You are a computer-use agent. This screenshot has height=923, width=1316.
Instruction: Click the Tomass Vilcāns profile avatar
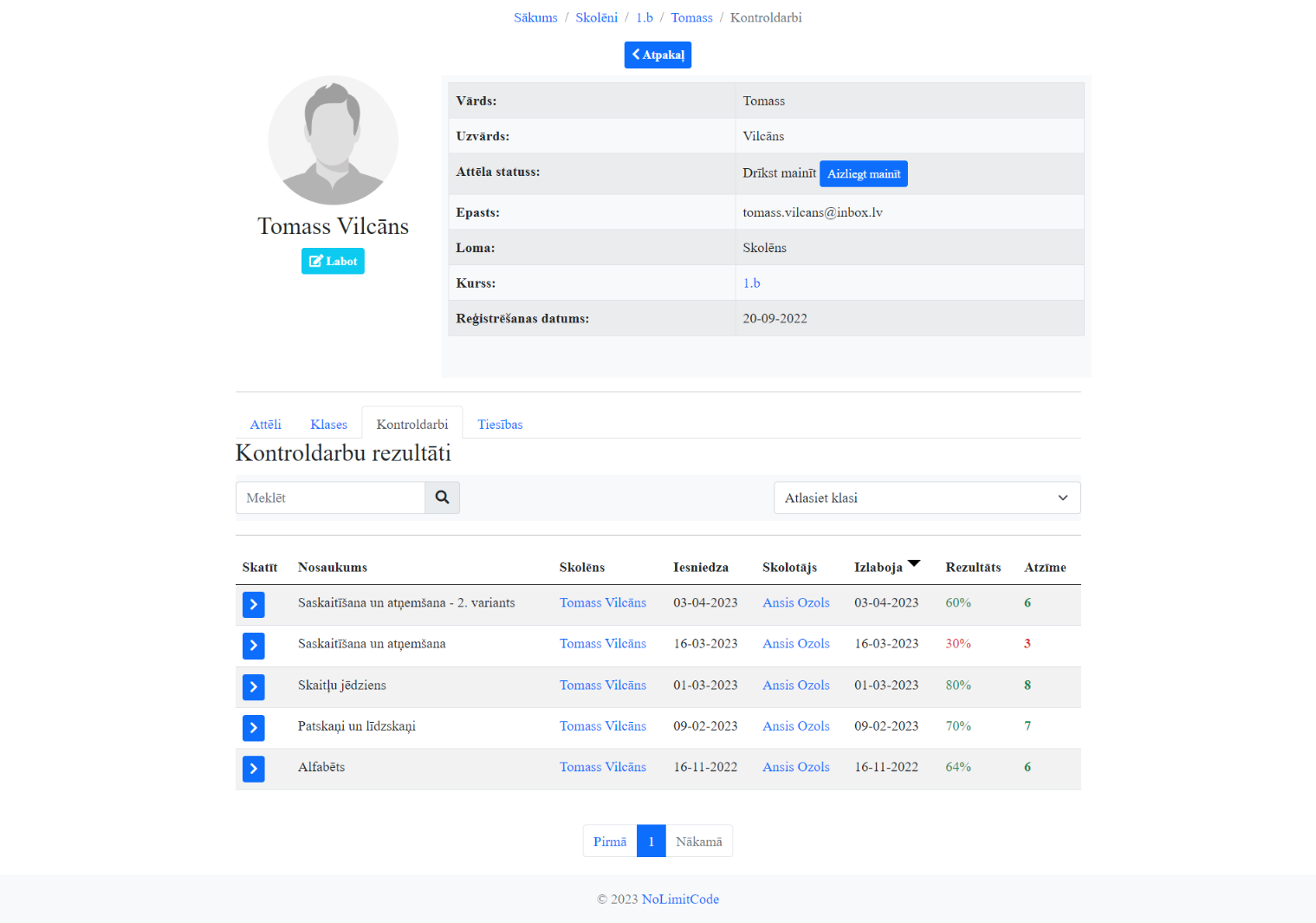pos(333,140)
